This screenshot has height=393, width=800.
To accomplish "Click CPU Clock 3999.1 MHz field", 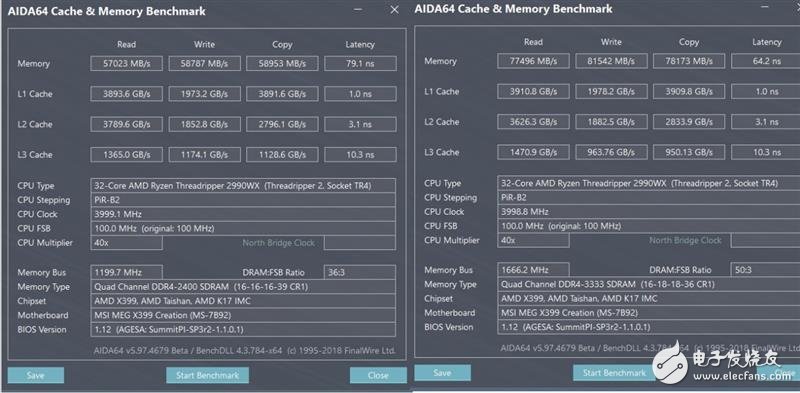I will [243, 214].
